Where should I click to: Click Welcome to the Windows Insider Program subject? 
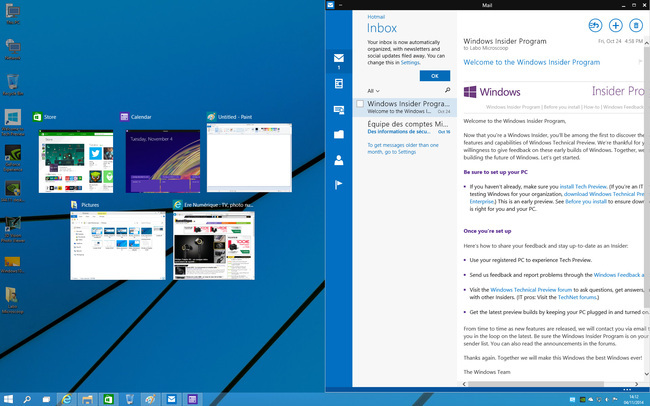pyautogui.click(x=531, y=62)
